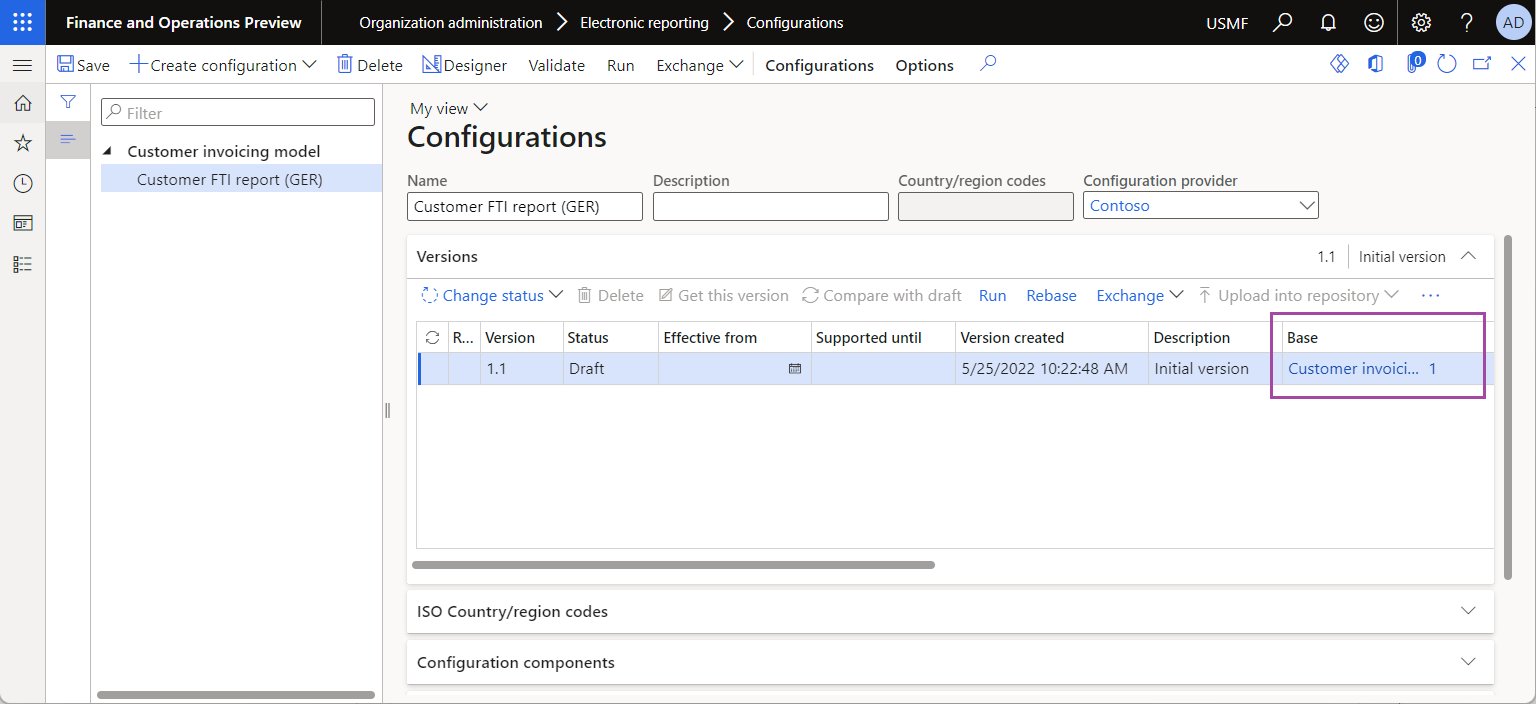Click the Filter input field above the tree

[237, 111]
